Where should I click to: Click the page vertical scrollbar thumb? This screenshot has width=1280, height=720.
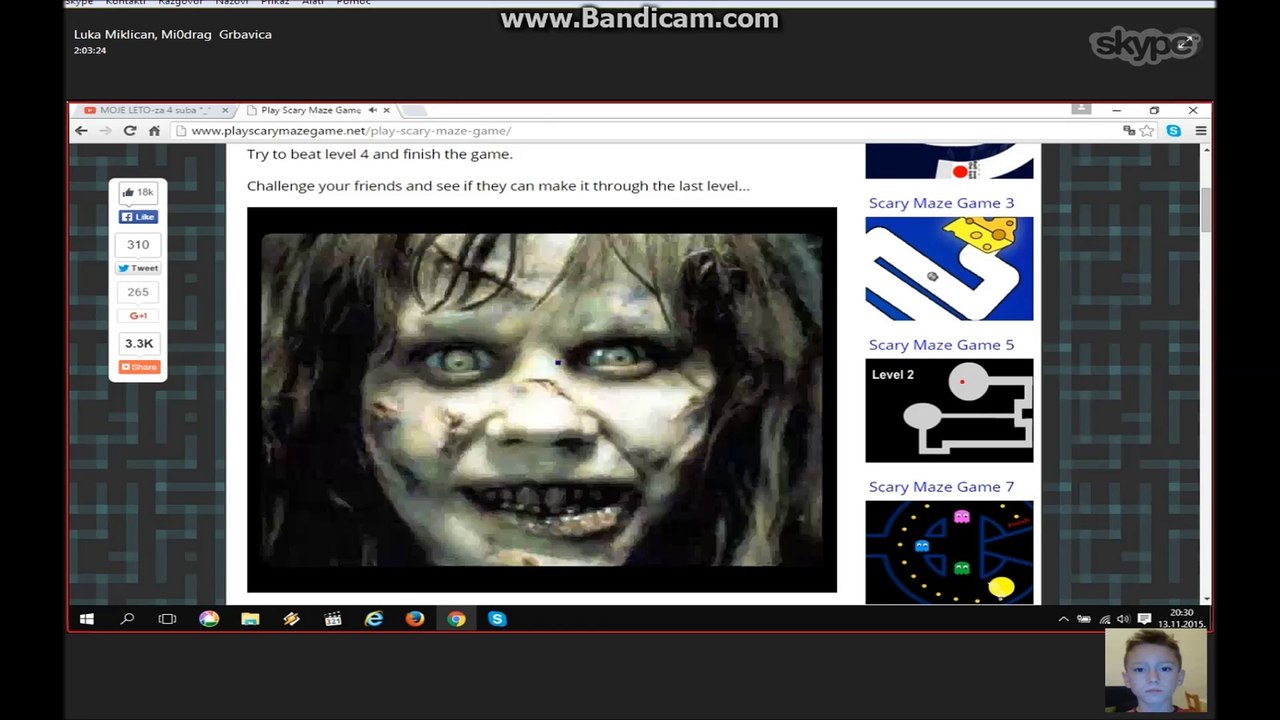pos(1206,208)
